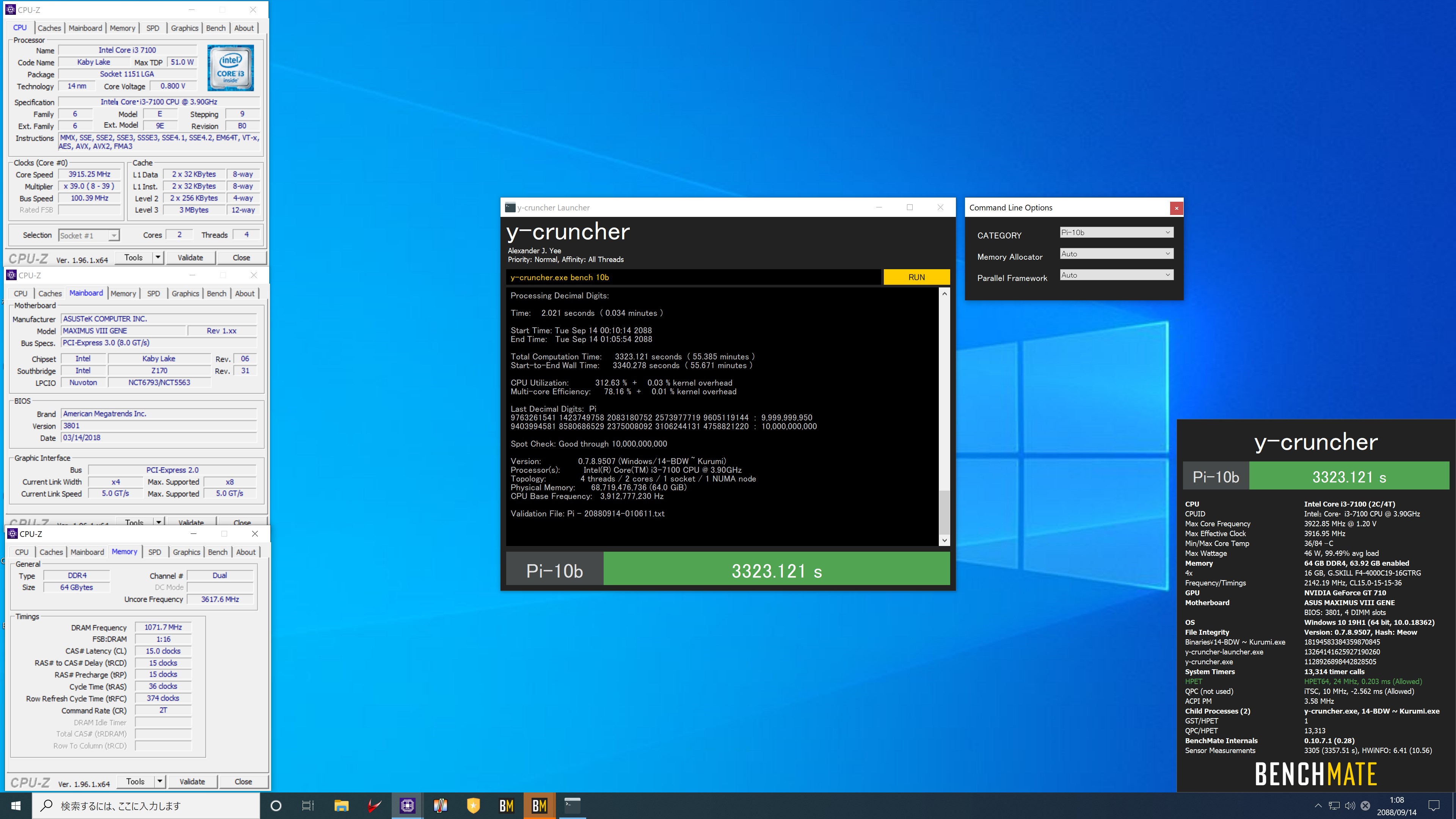Click Close button in top CPU-Z window
This screenshot has height=819, width=1456.
pos(242,257)
